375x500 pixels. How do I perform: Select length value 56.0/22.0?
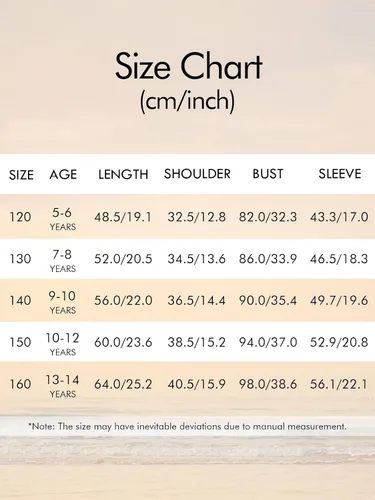(123, 301)
